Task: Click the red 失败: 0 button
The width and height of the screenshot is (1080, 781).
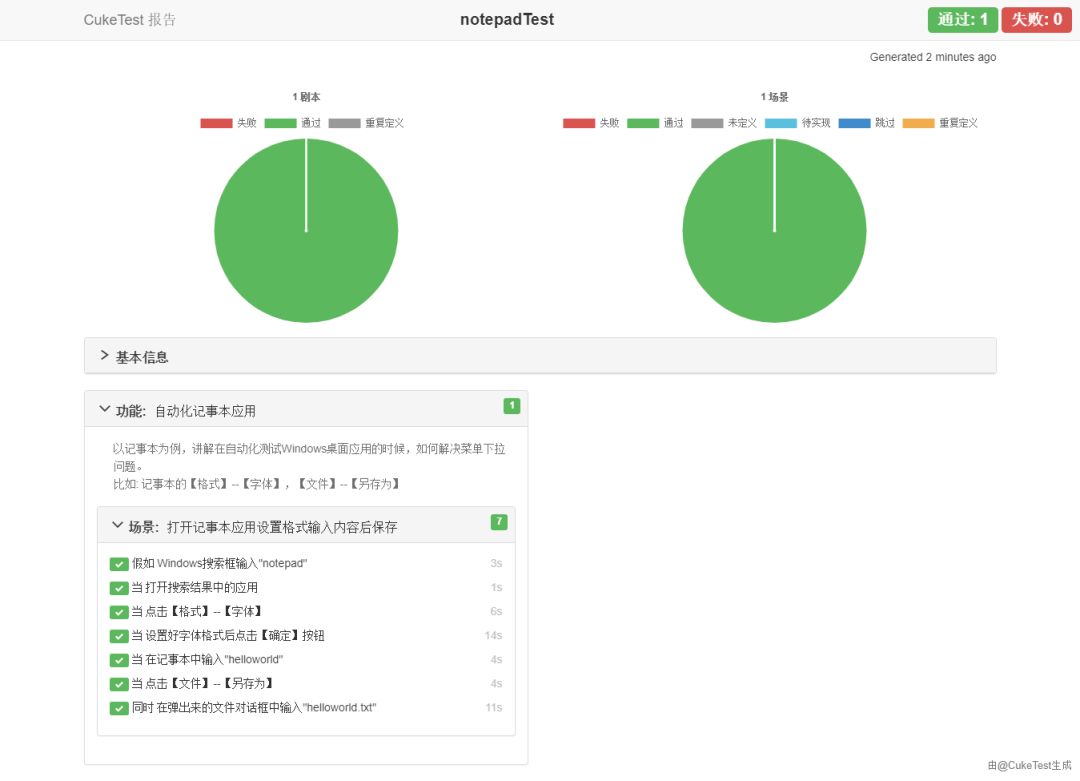Action: click(x=1036, y=20)
